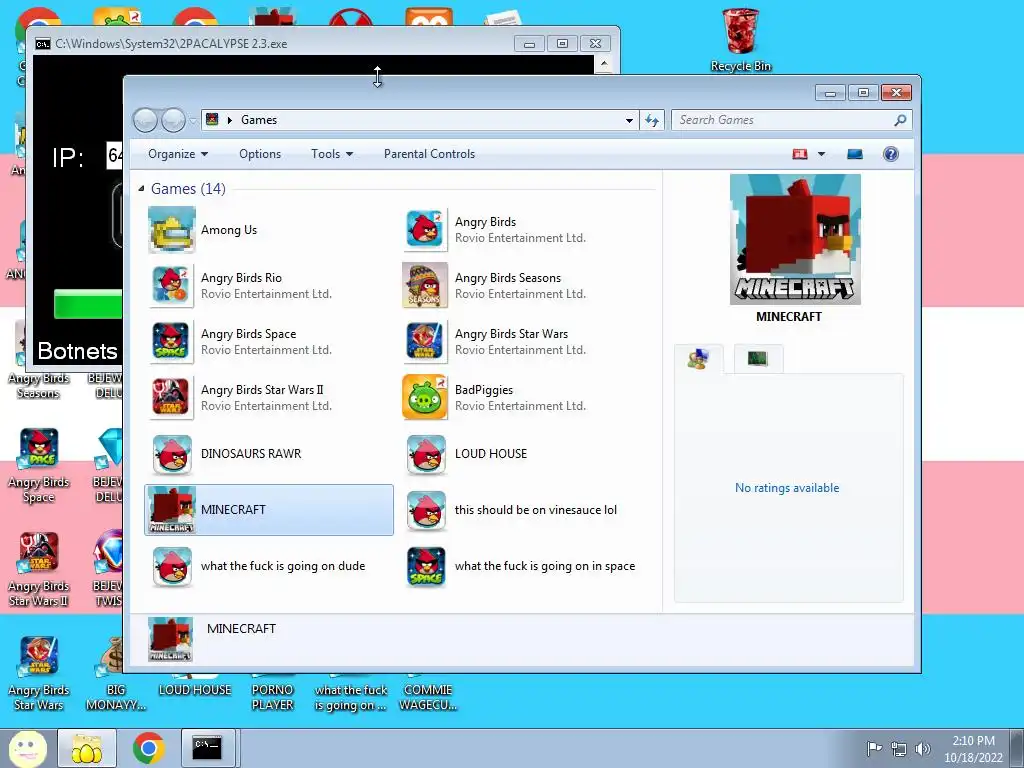Image resolution: width=1024 pixels, height=768 pixels.
Task: Open the eggs icon on the taskbar
Action: point(87,748)
